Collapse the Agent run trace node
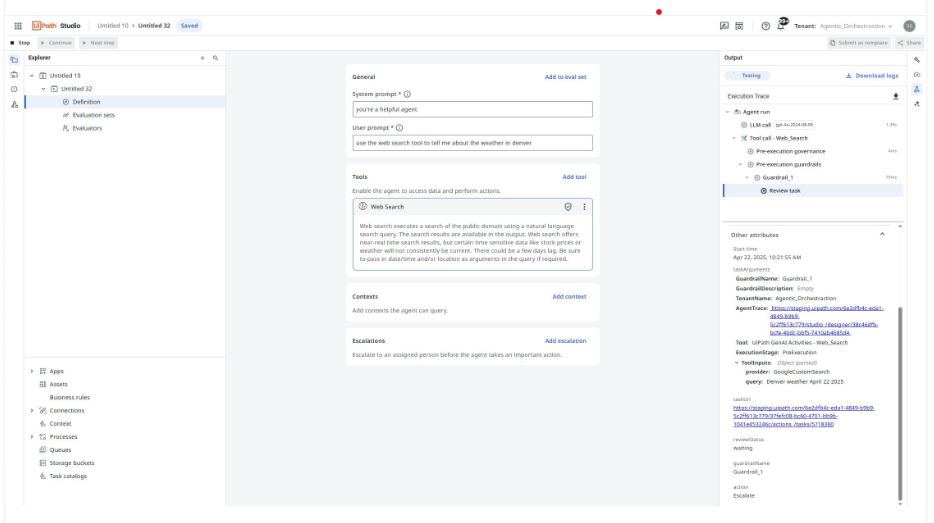The image size is (934, 523). pyautogui.click(x=727, y=112)
